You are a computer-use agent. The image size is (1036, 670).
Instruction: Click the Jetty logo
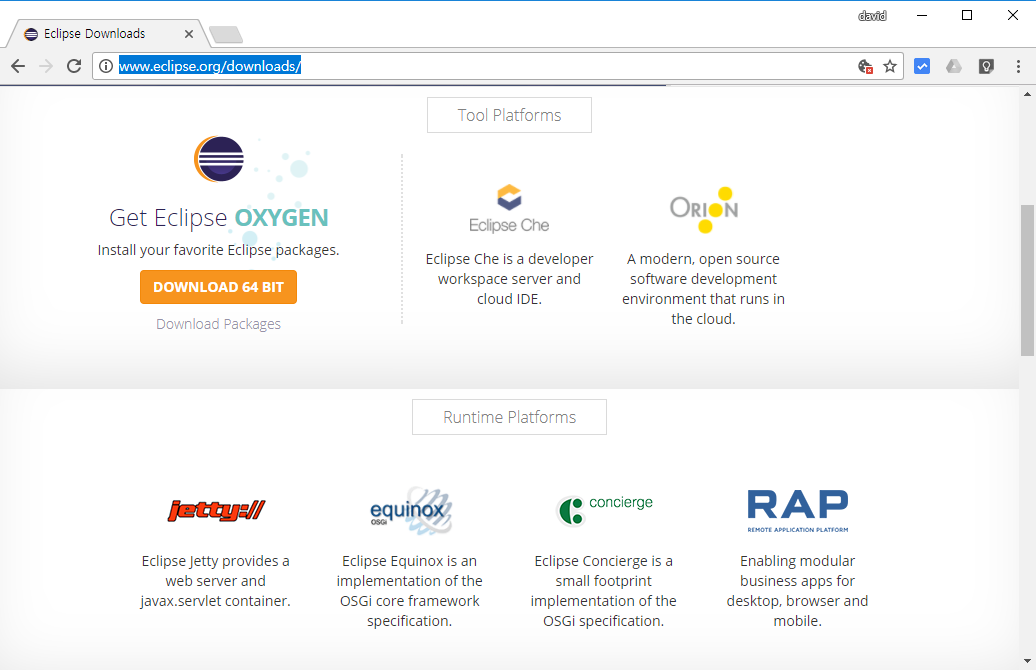pos(216,511)
